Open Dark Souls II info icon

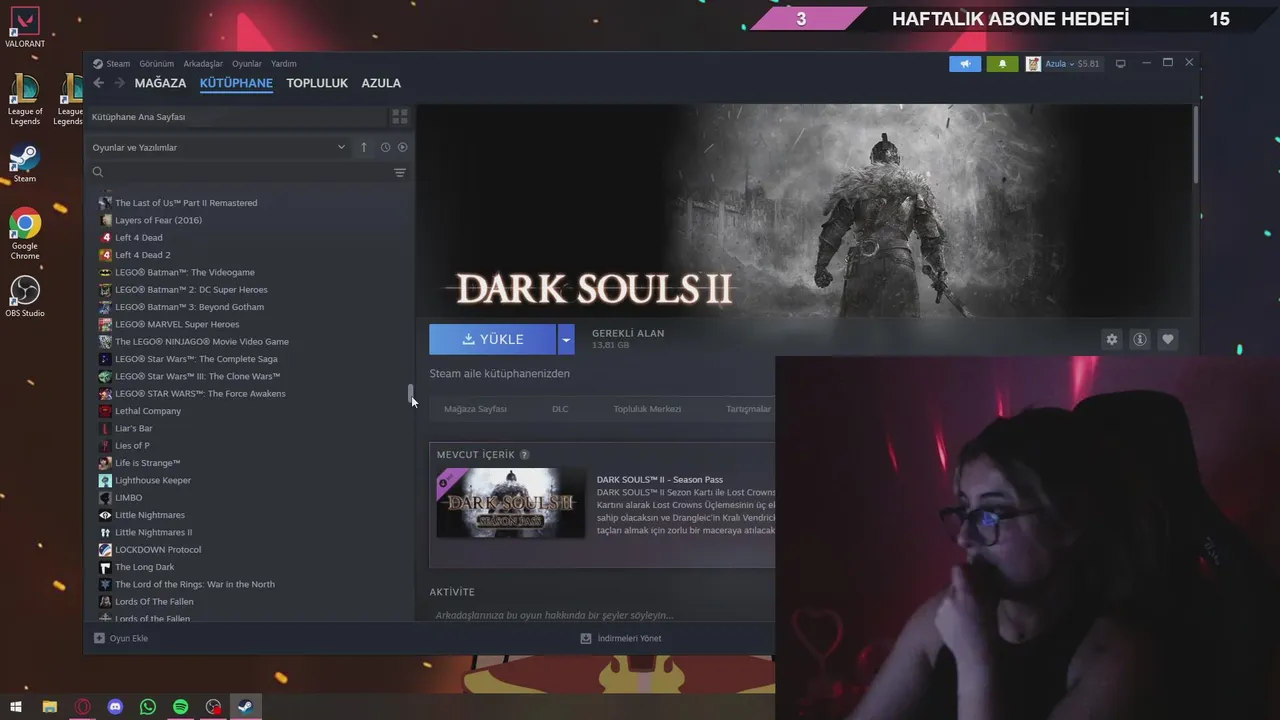tap(1139, 339)
